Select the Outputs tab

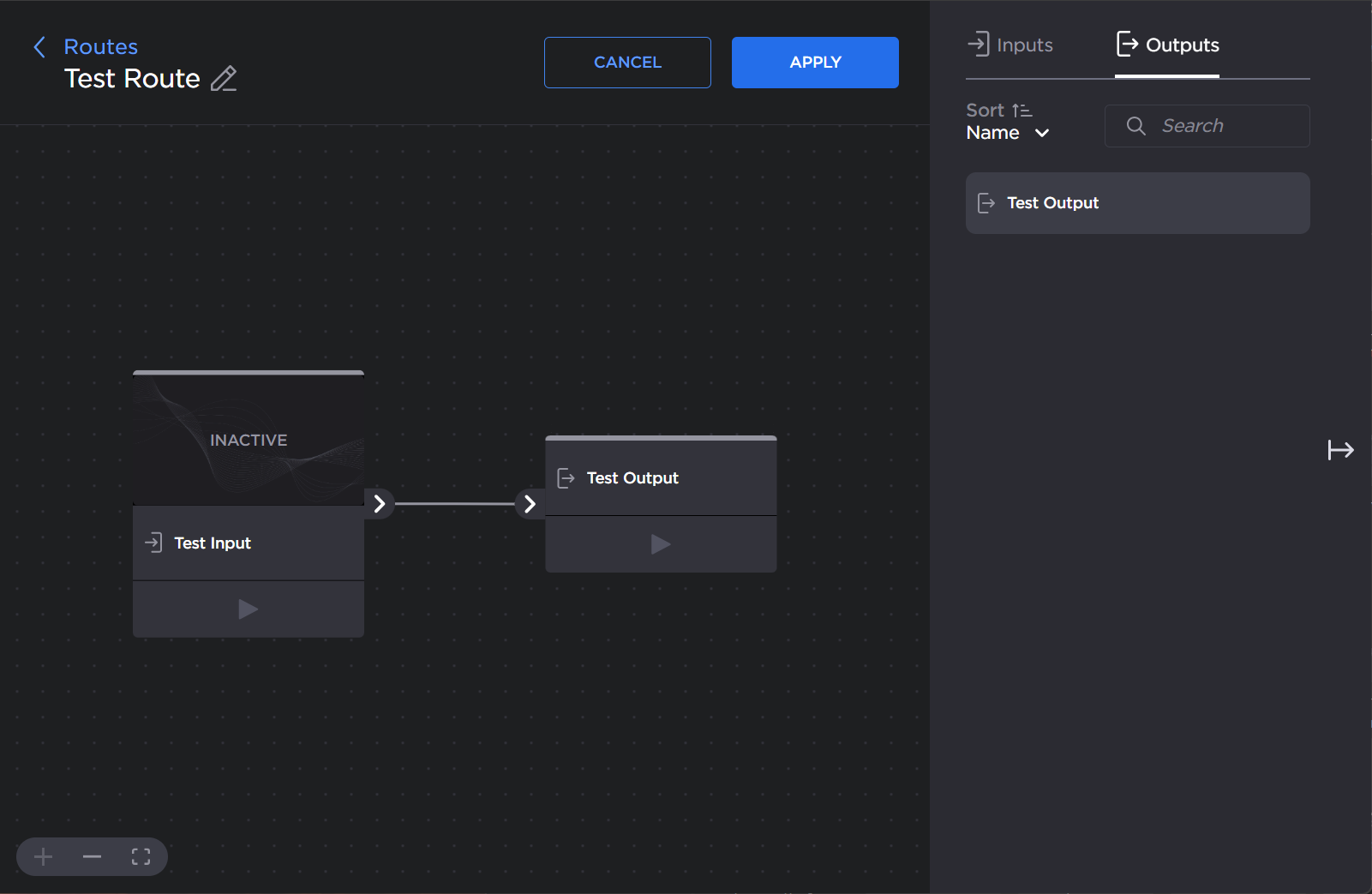point(1167,45)
